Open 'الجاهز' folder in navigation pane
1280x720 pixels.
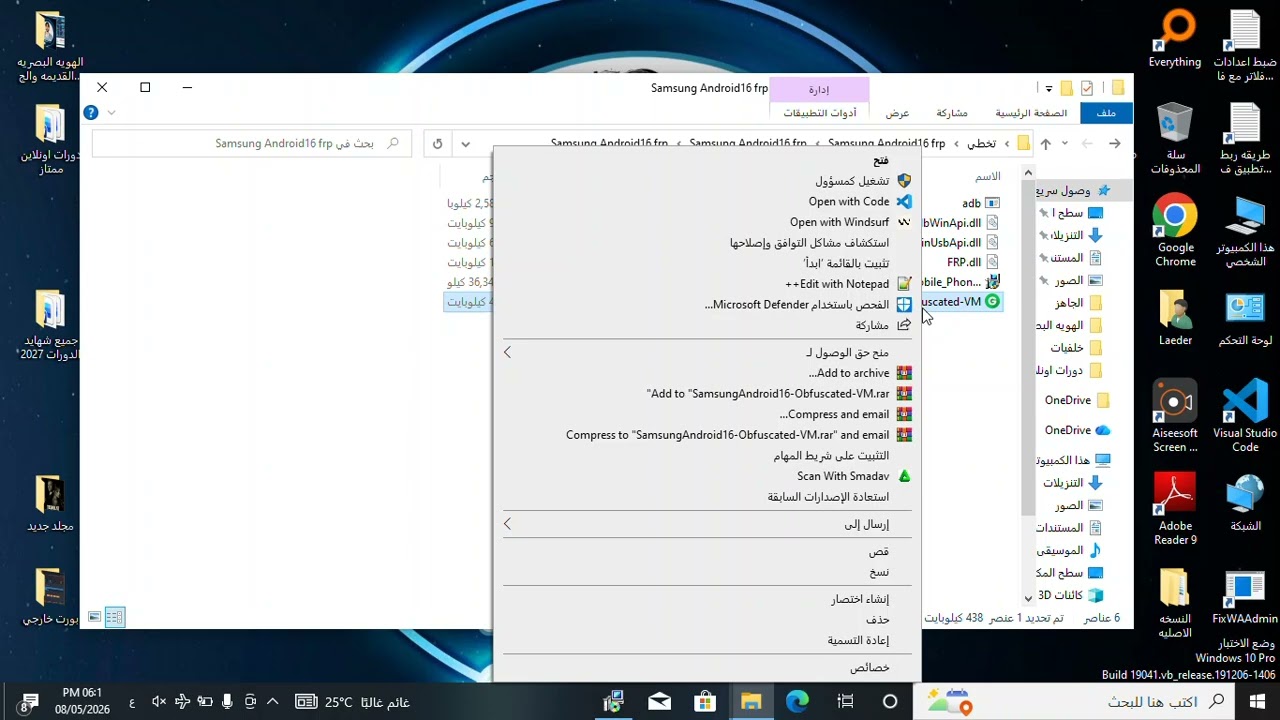click(1078, 303)
